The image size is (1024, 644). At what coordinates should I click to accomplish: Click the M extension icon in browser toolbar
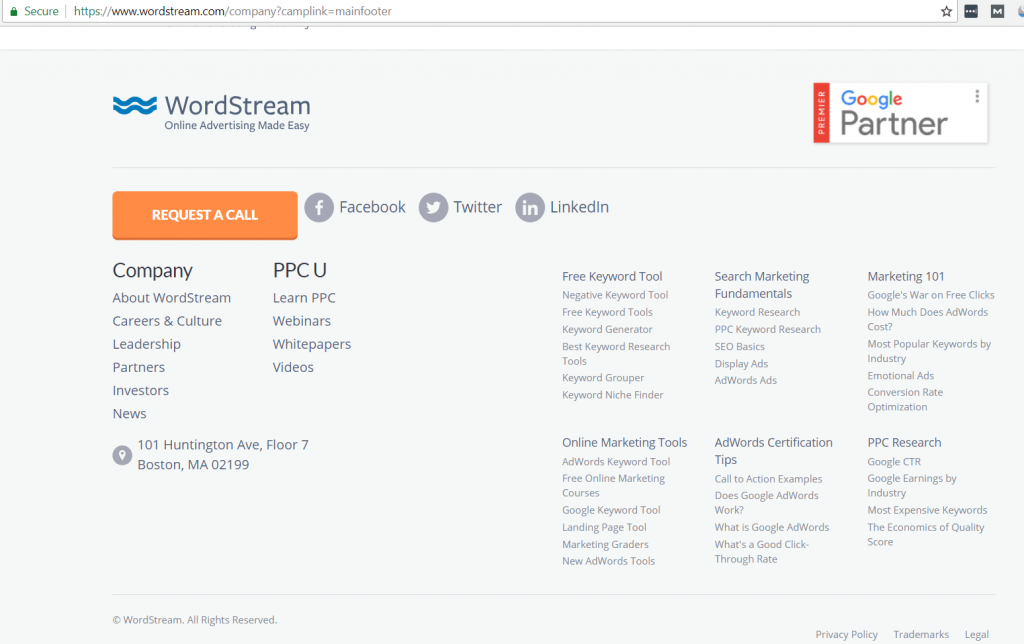click(997, 11)
